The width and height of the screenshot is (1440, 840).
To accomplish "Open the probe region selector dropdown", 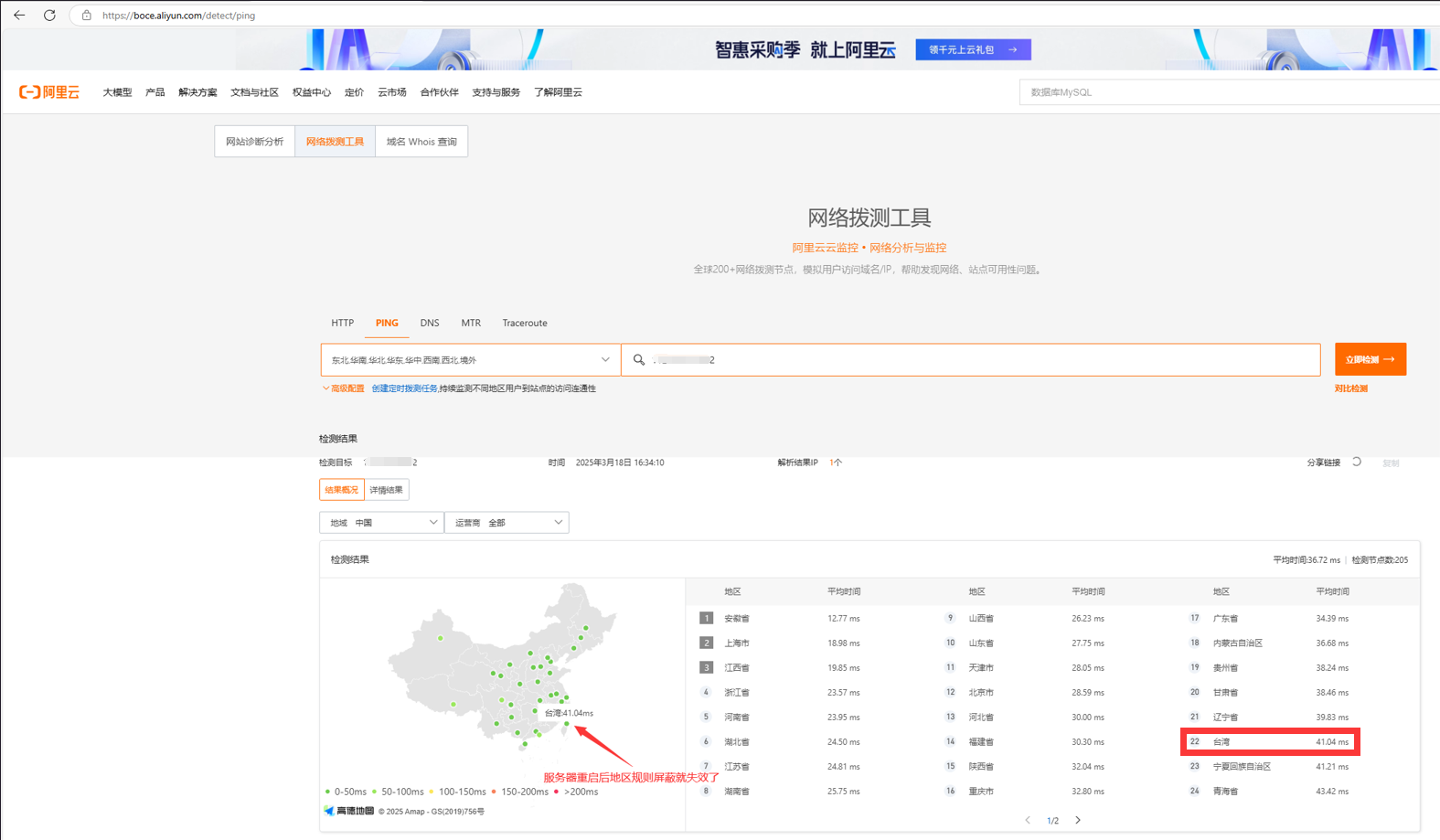I will pos(471,360).
